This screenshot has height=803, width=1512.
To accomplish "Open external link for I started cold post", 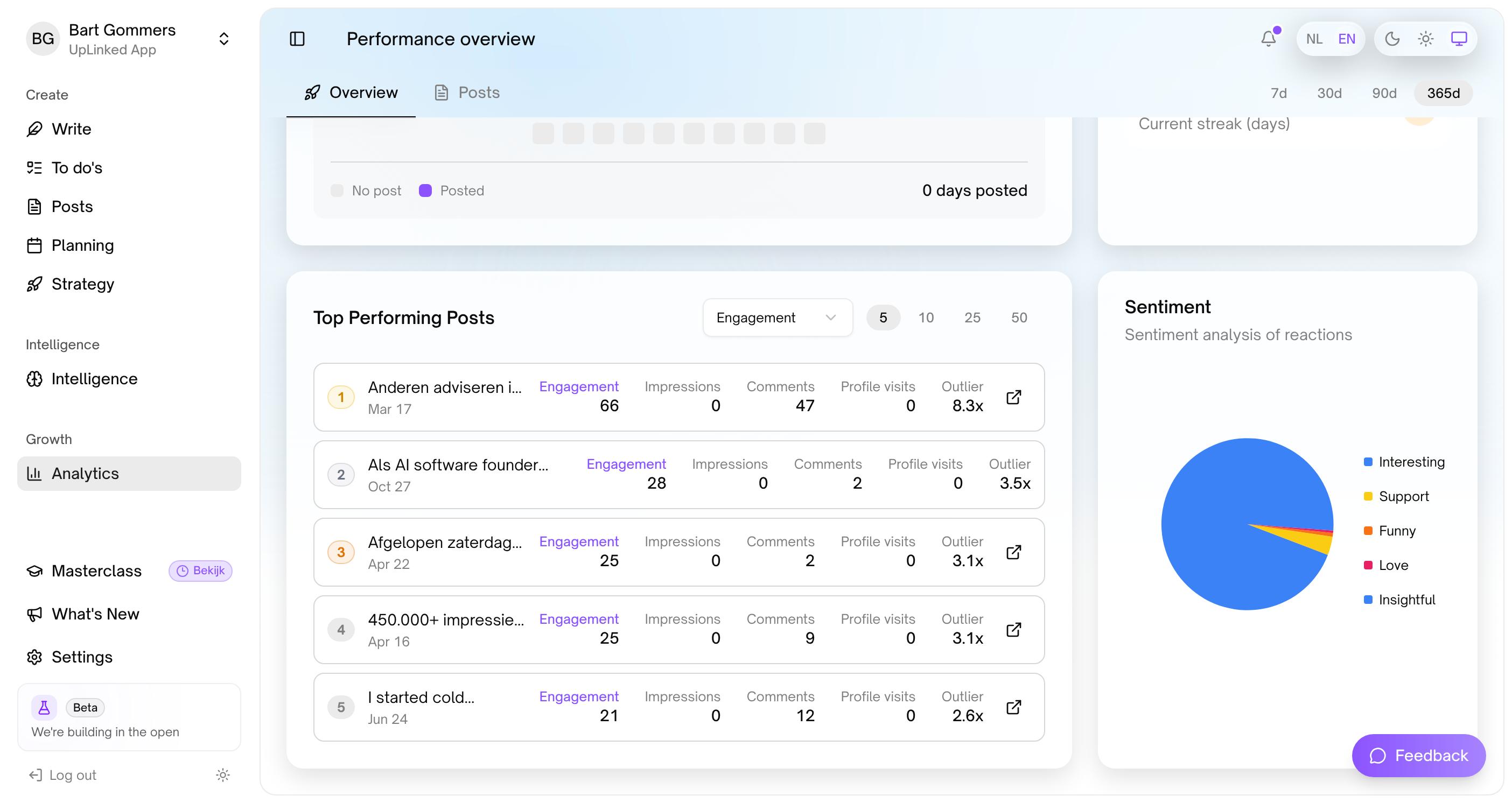I will 1014,707.
